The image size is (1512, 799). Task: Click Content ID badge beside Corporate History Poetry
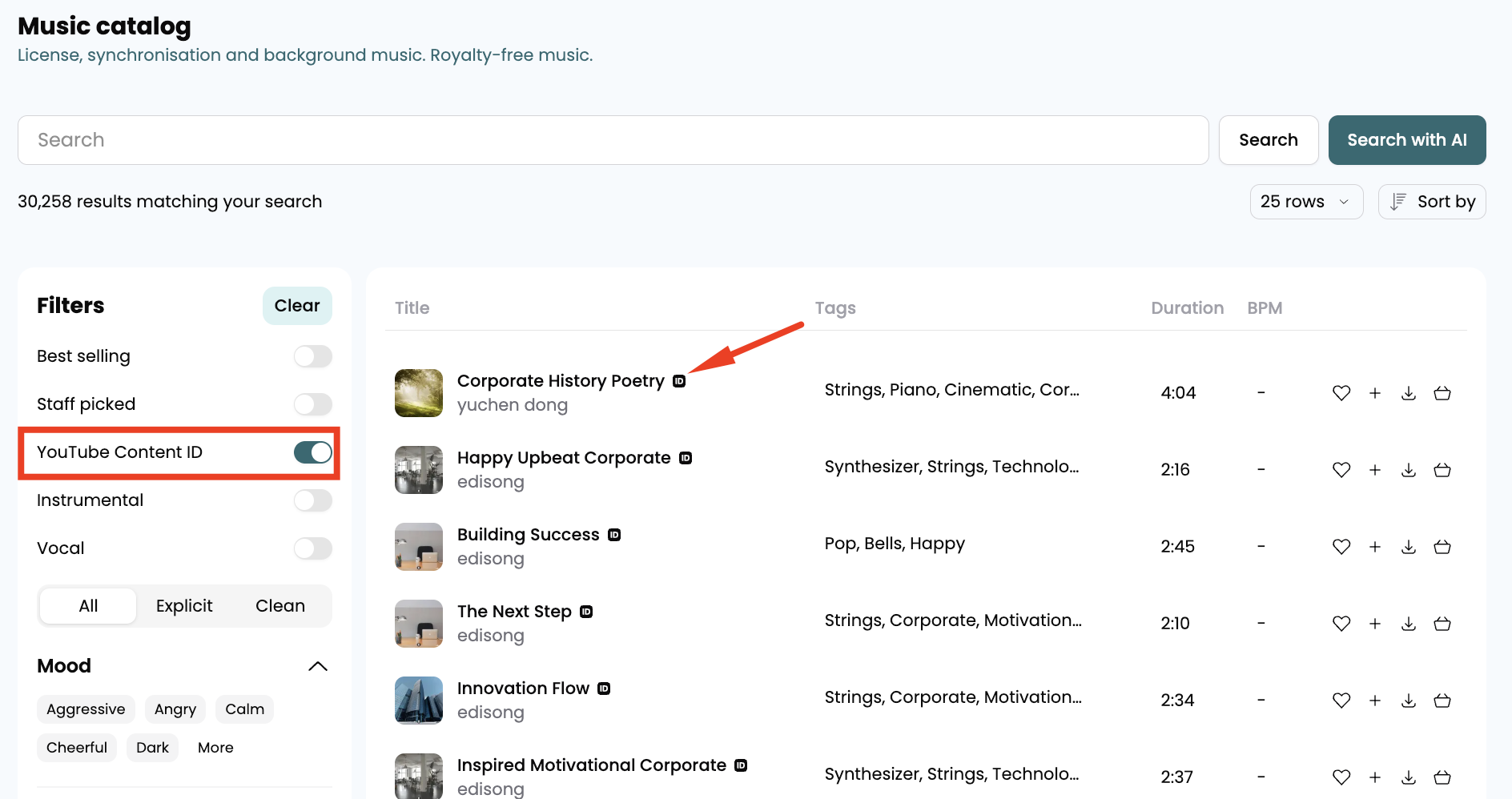[679, 381]
